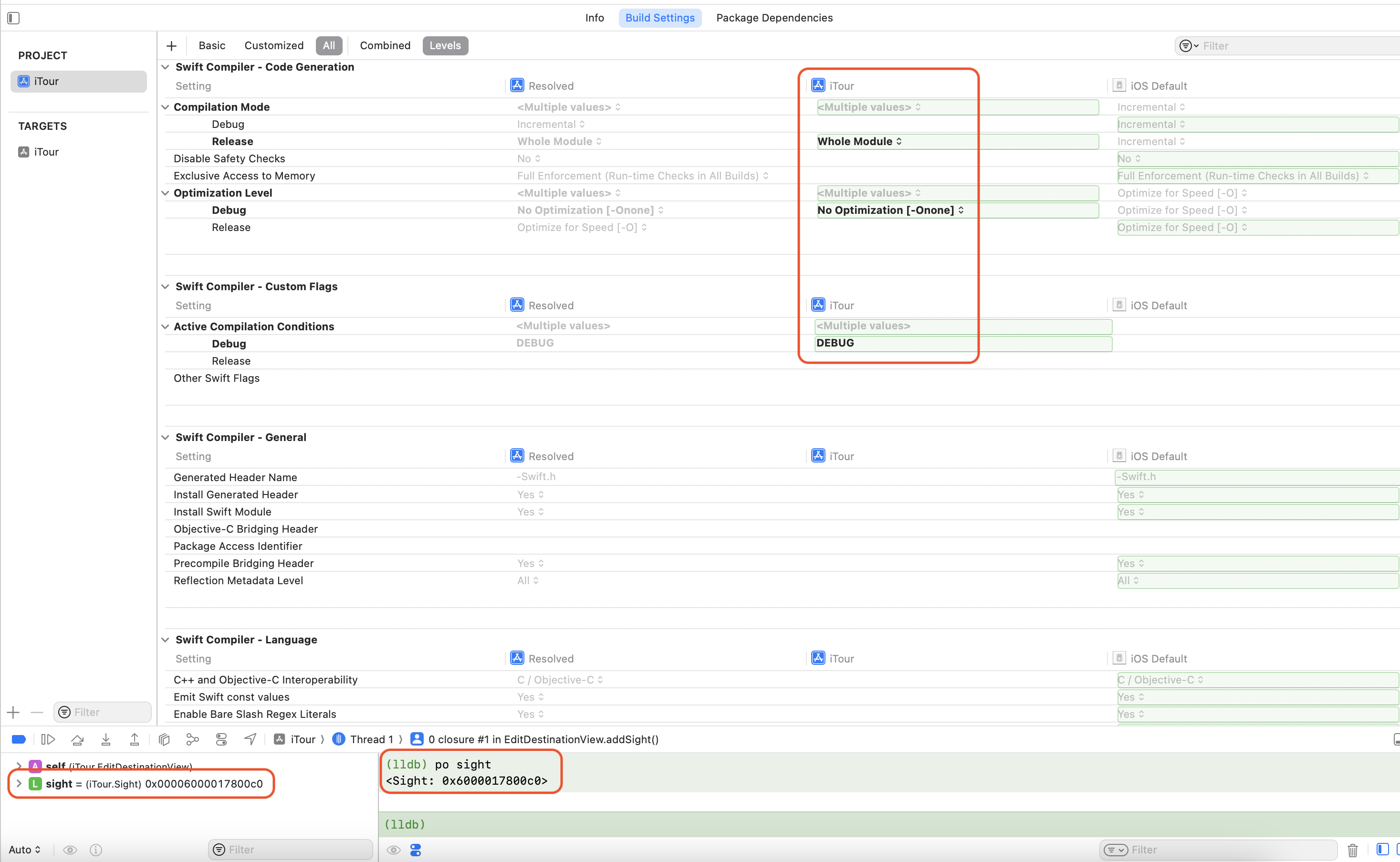This screenshot has width=1400, height=862.
Task: Click the Step Into debug icon
Action: tap(106, 739)
